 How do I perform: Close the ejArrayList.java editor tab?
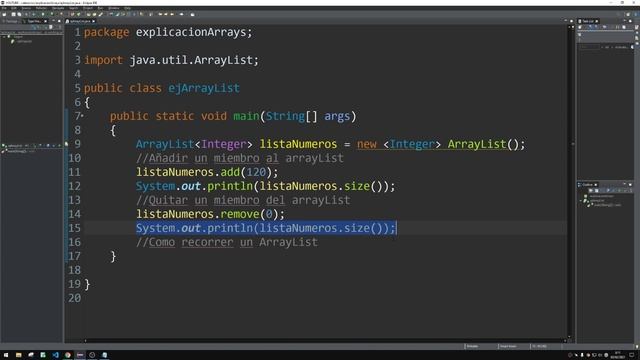click(x=93, y=21)
